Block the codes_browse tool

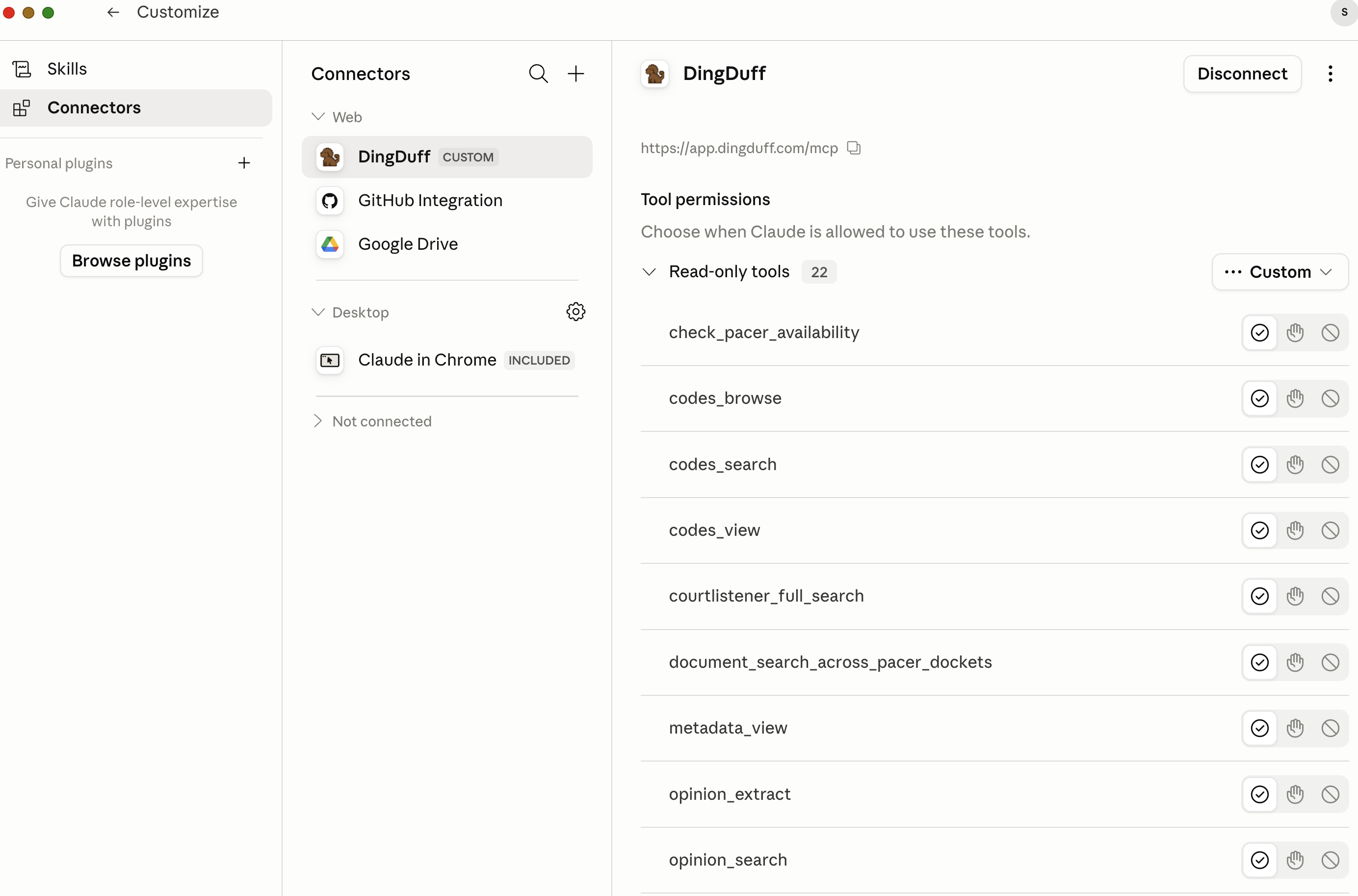[x=1331, y=399]
